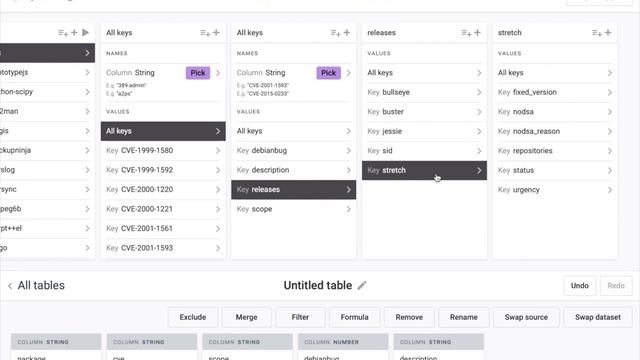Click the Undo button
The image size is (640, 360).
point(580,286)
